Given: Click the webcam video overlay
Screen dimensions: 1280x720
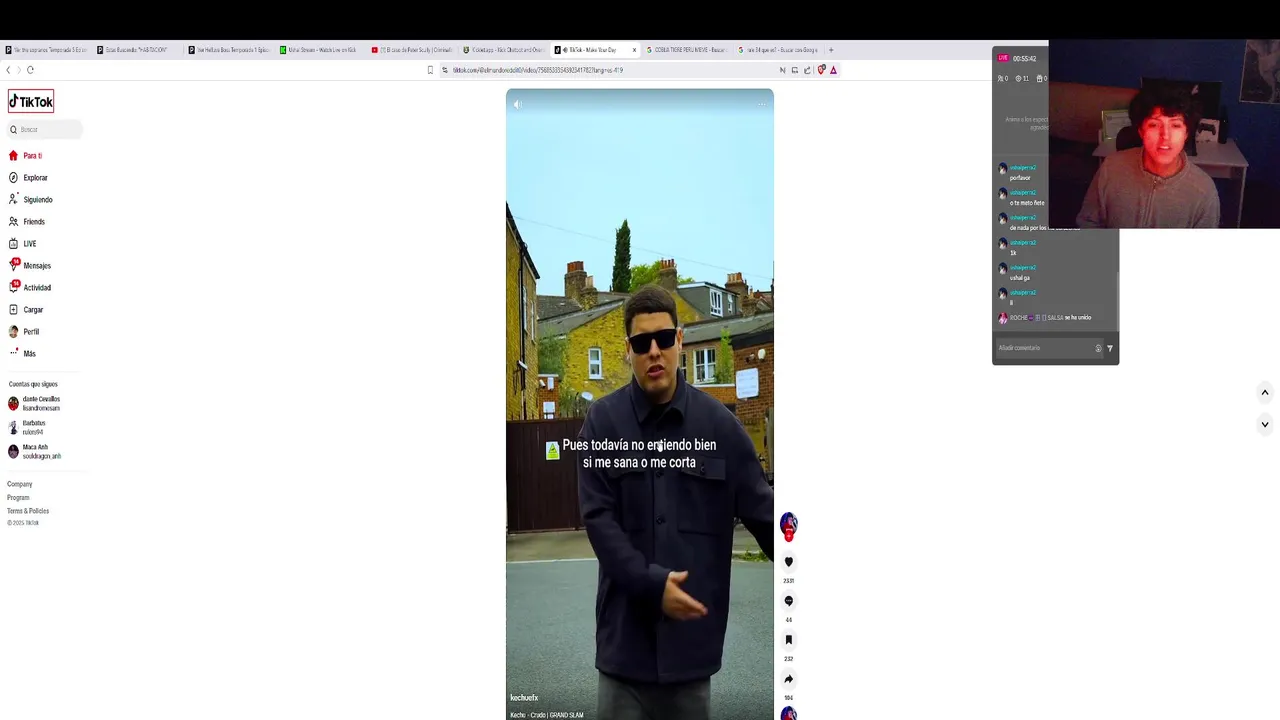Looking at the screenshot, I should [1164, 134].
